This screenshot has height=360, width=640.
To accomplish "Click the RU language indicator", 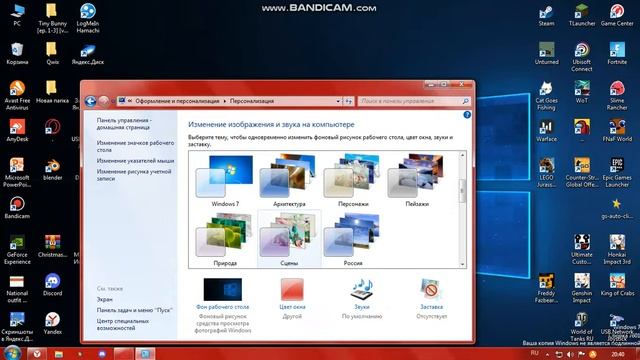I will tap(534, 353).
